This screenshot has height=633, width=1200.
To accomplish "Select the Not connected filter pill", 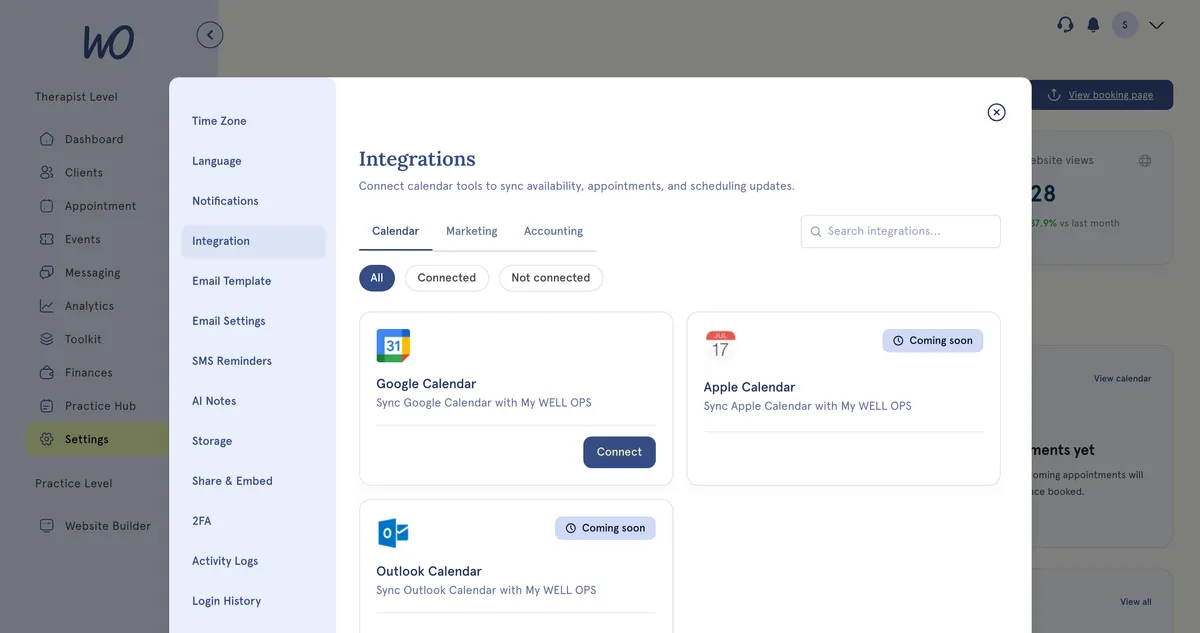I will (x=551, y=278).
